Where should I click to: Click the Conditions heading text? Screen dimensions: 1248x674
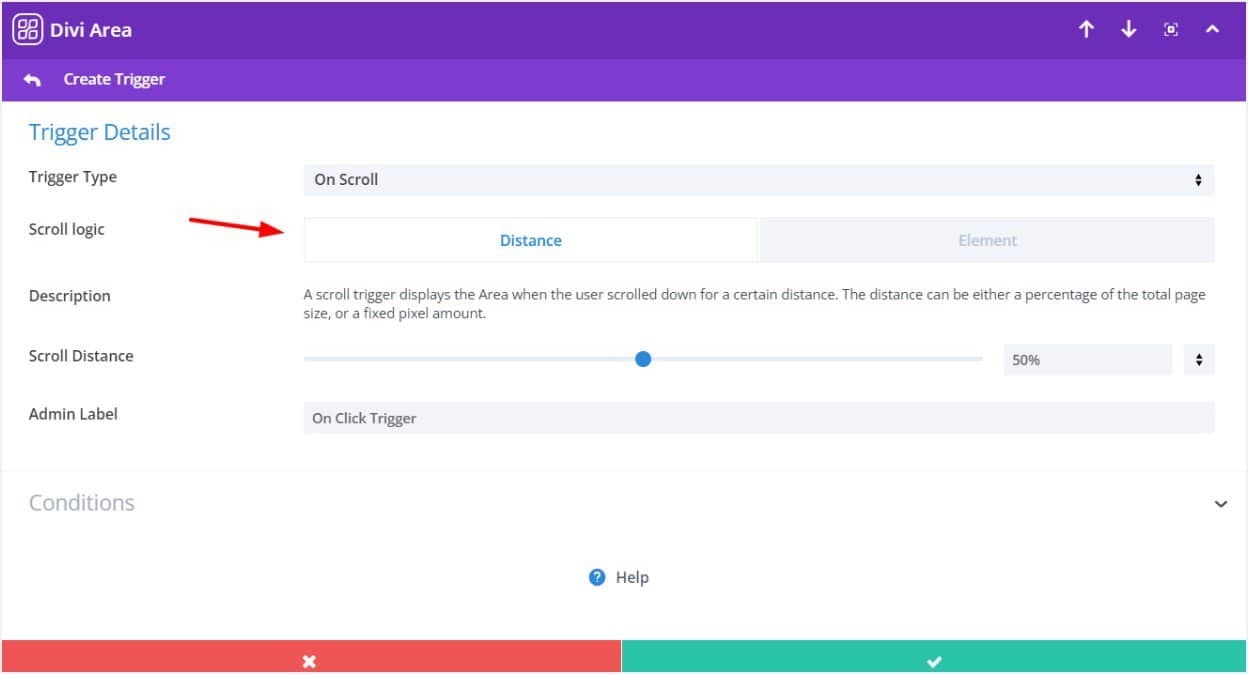(x=82, y=503)
